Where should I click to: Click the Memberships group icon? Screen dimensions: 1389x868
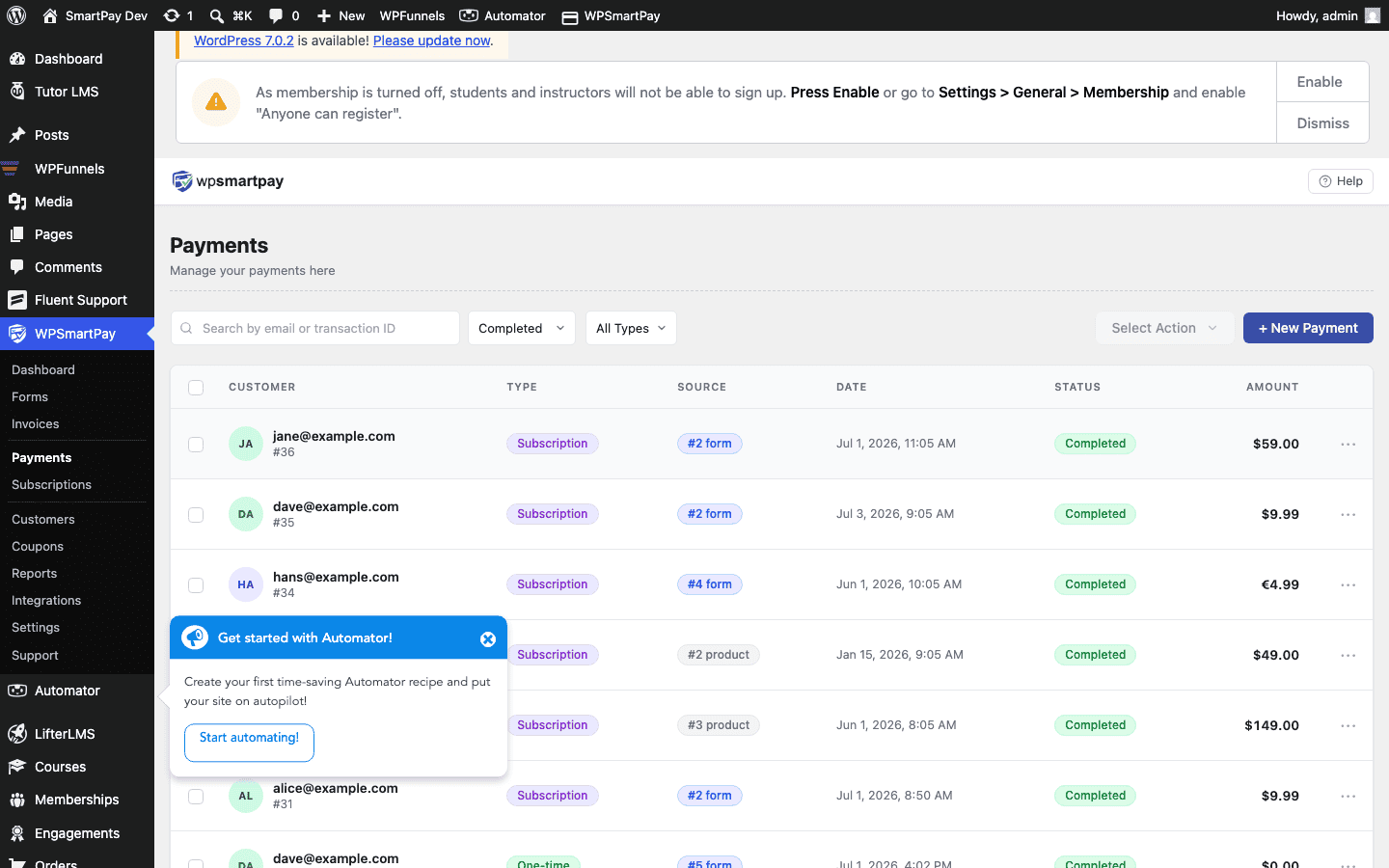(x=17, y=800)
